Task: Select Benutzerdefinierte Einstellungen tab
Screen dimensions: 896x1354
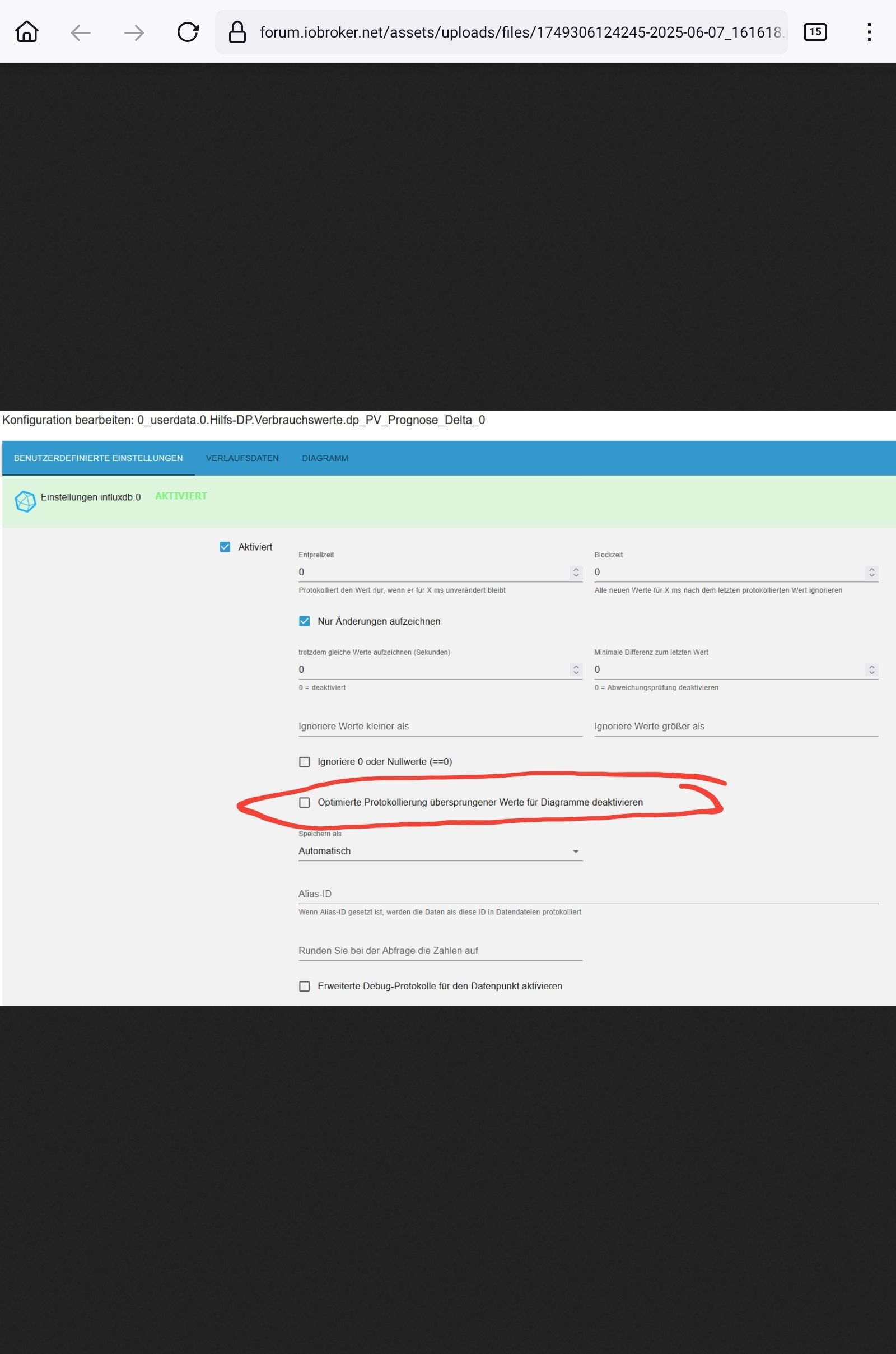Action: [99, 458]
